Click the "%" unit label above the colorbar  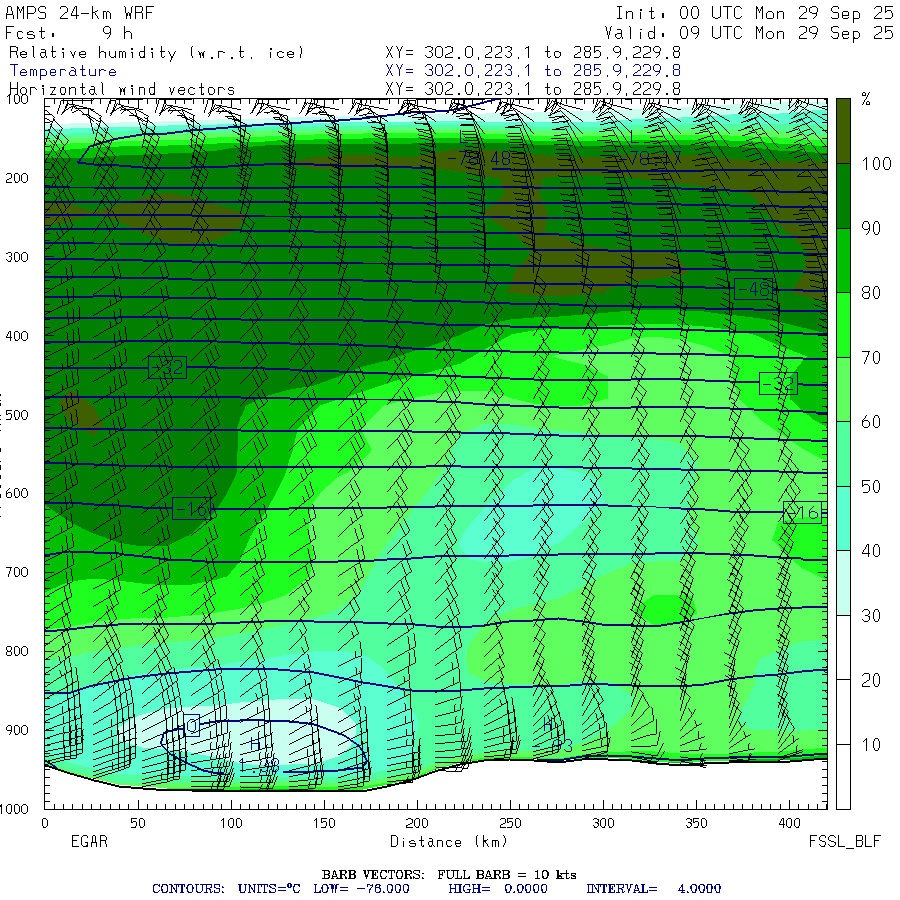[x=866, y=100]
